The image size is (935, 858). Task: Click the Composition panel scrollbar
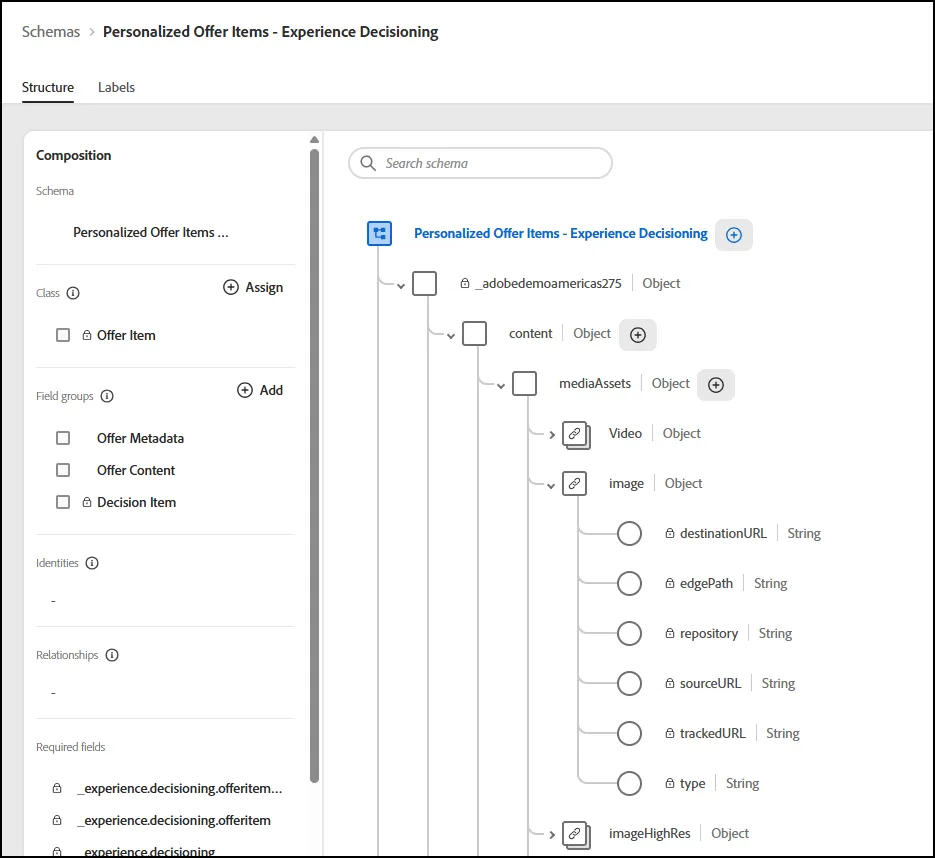(x=314, y=465)
